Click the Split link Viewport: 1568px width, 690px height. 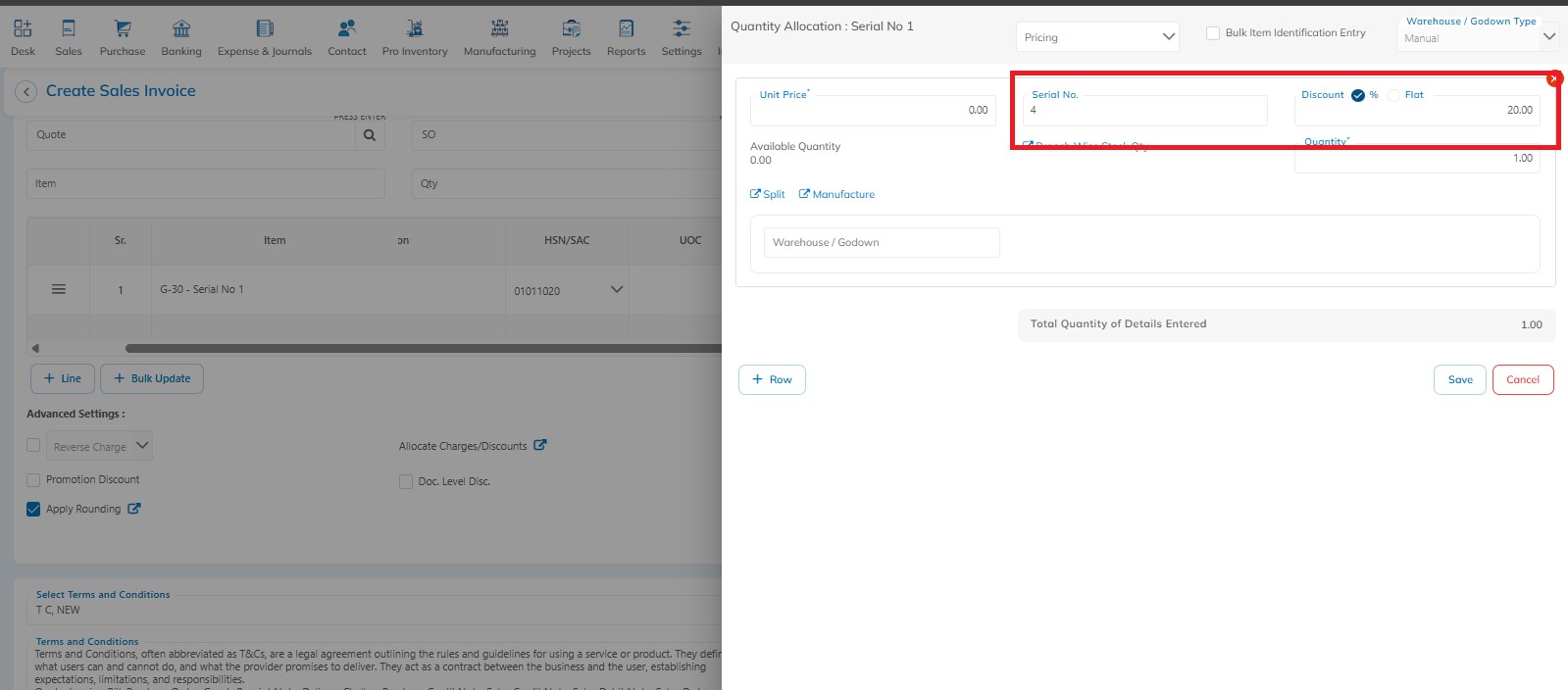[768, 194]
